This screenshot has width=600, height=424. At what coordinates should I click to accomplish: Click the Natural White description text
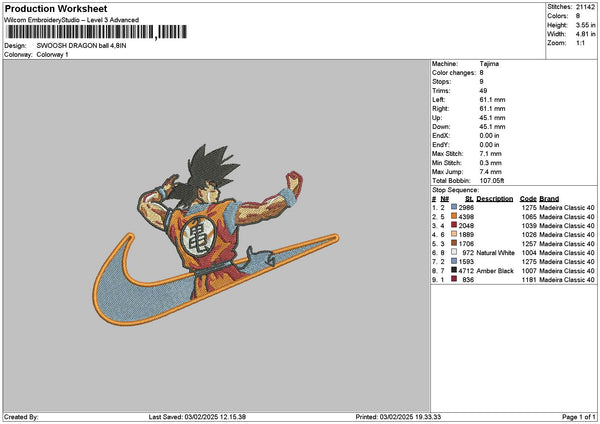(495, 253)
